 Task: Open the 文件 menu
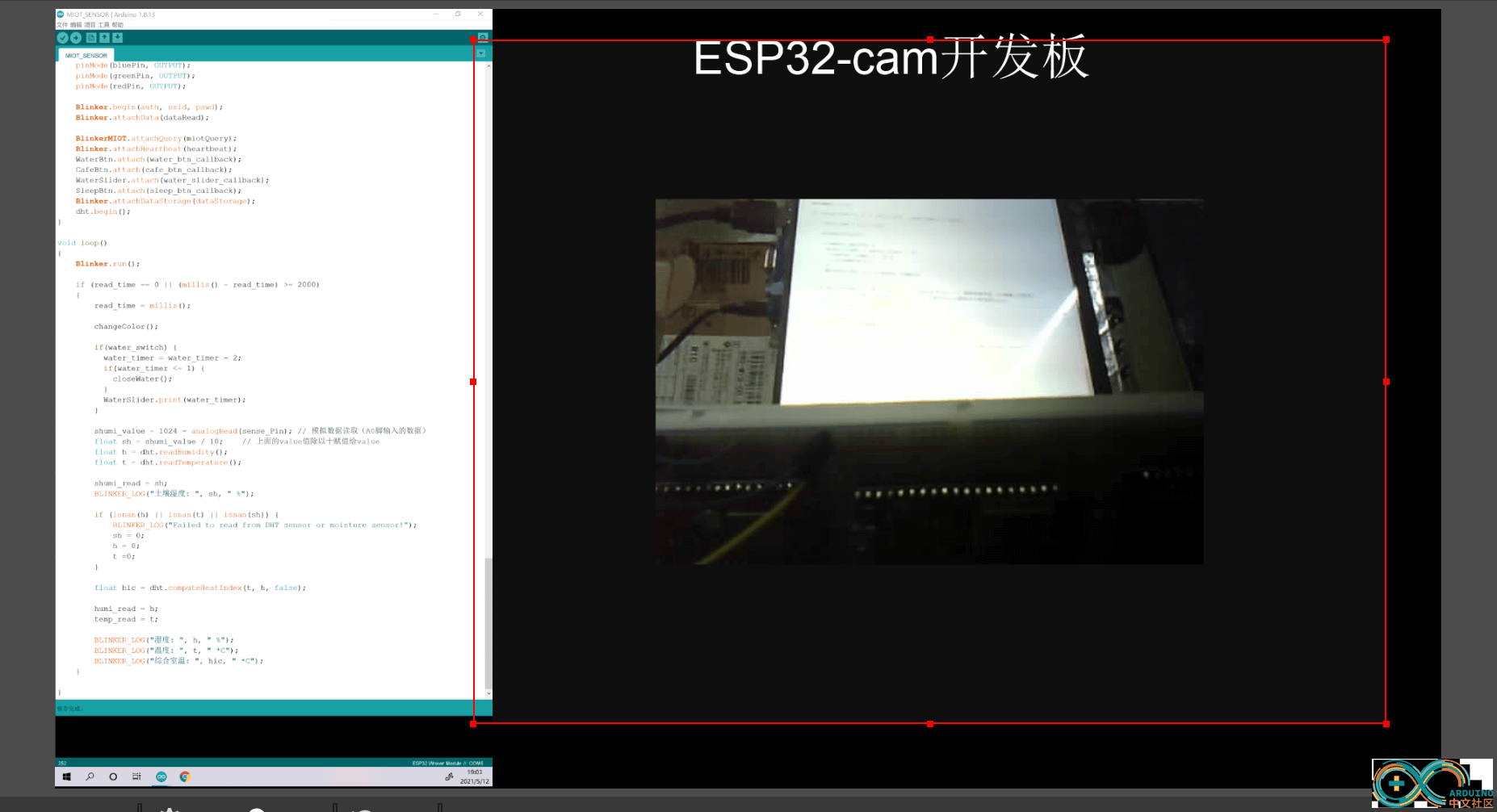pos(62,25)
